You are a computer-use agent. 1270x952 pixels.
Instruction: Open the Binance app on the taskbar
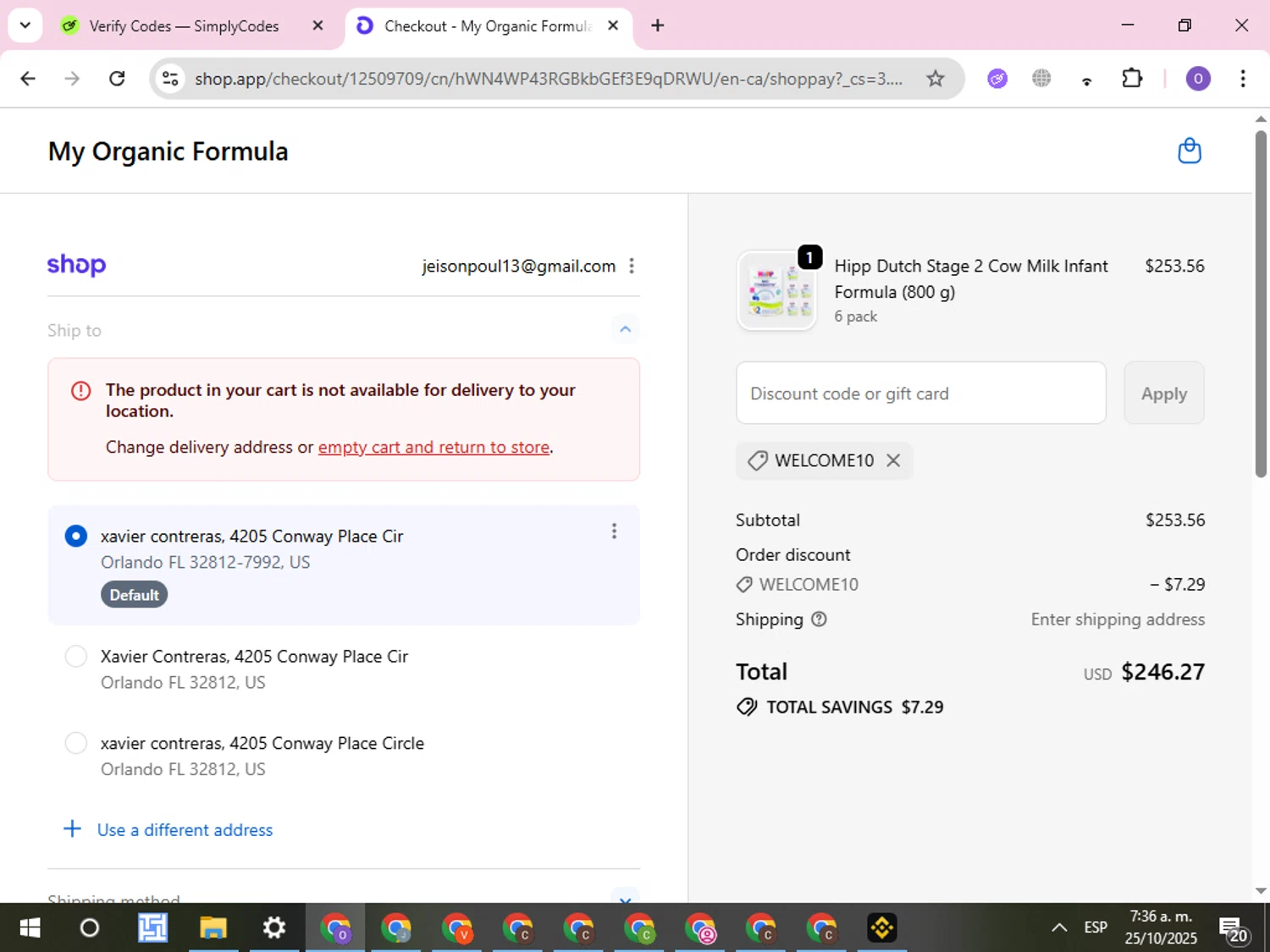[882, 928]
